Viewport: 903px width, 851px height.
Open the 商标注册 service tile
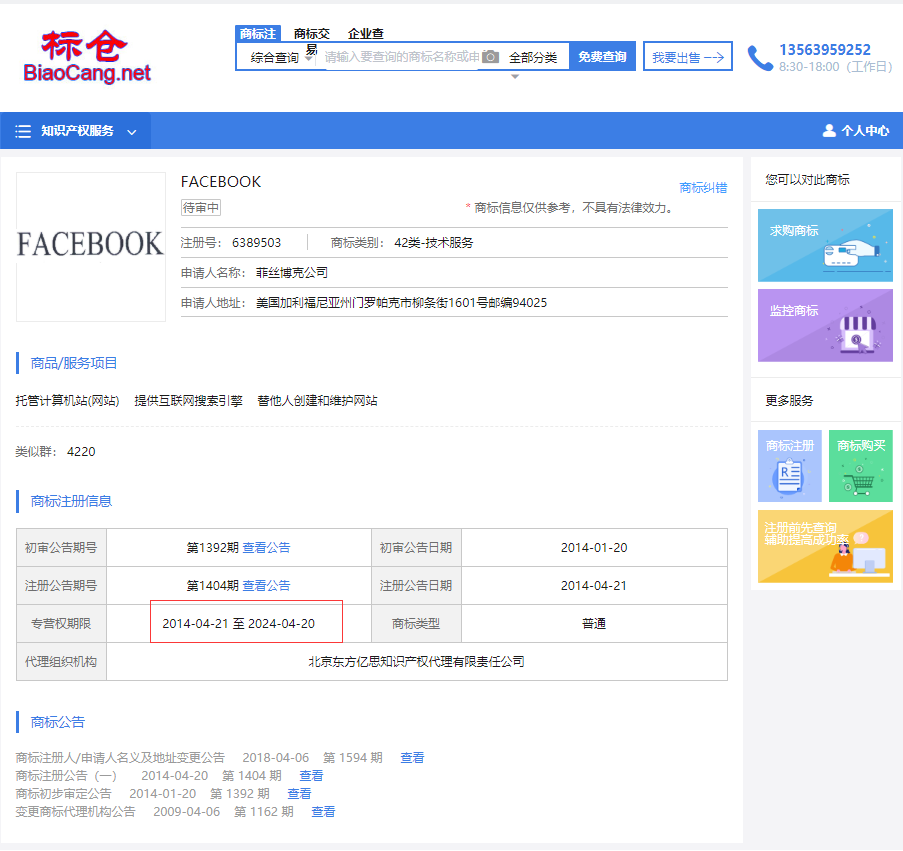tap(790, 466)
